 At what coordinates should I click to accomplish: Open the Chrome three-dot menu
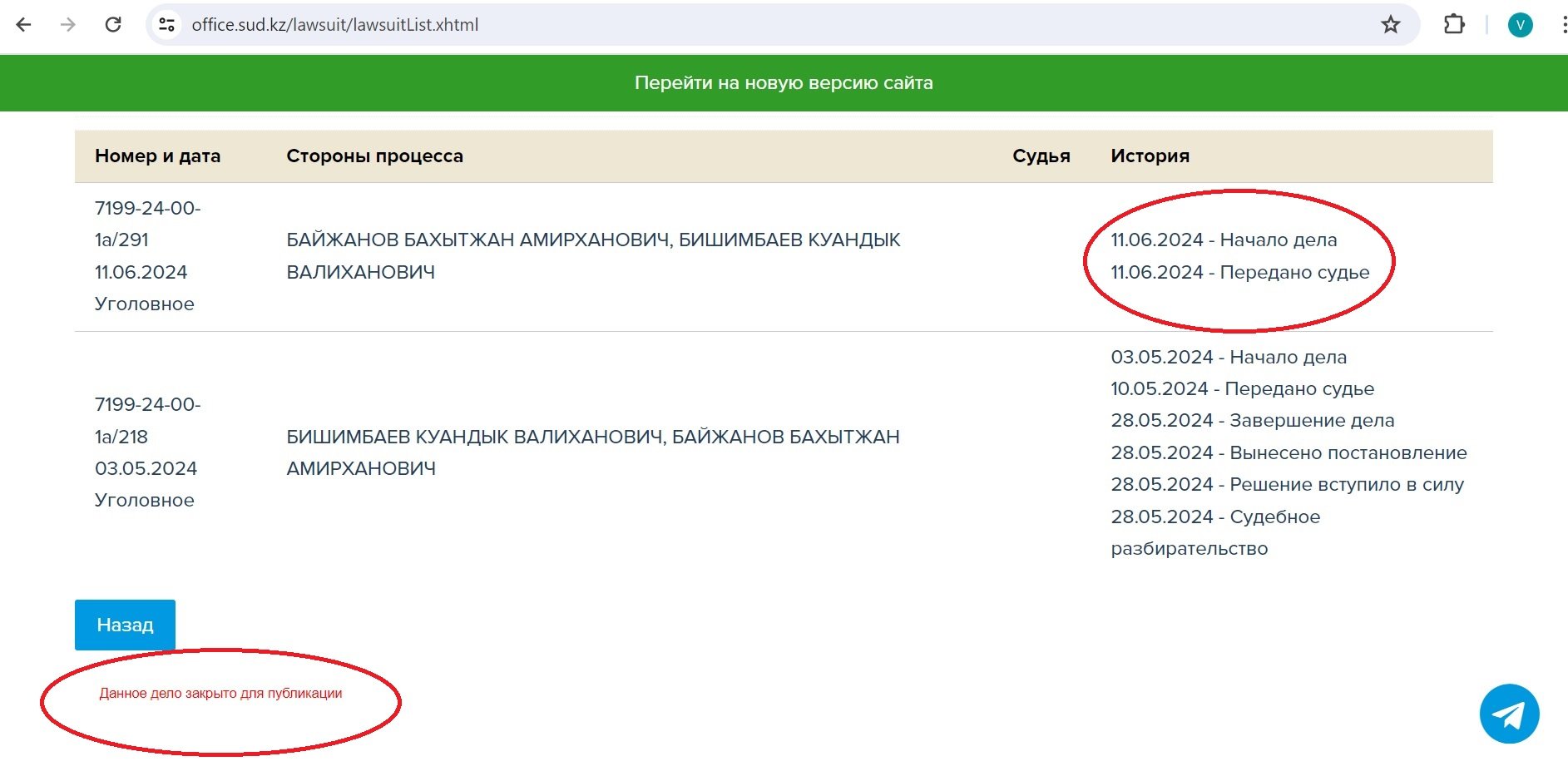click(1562, 25)
